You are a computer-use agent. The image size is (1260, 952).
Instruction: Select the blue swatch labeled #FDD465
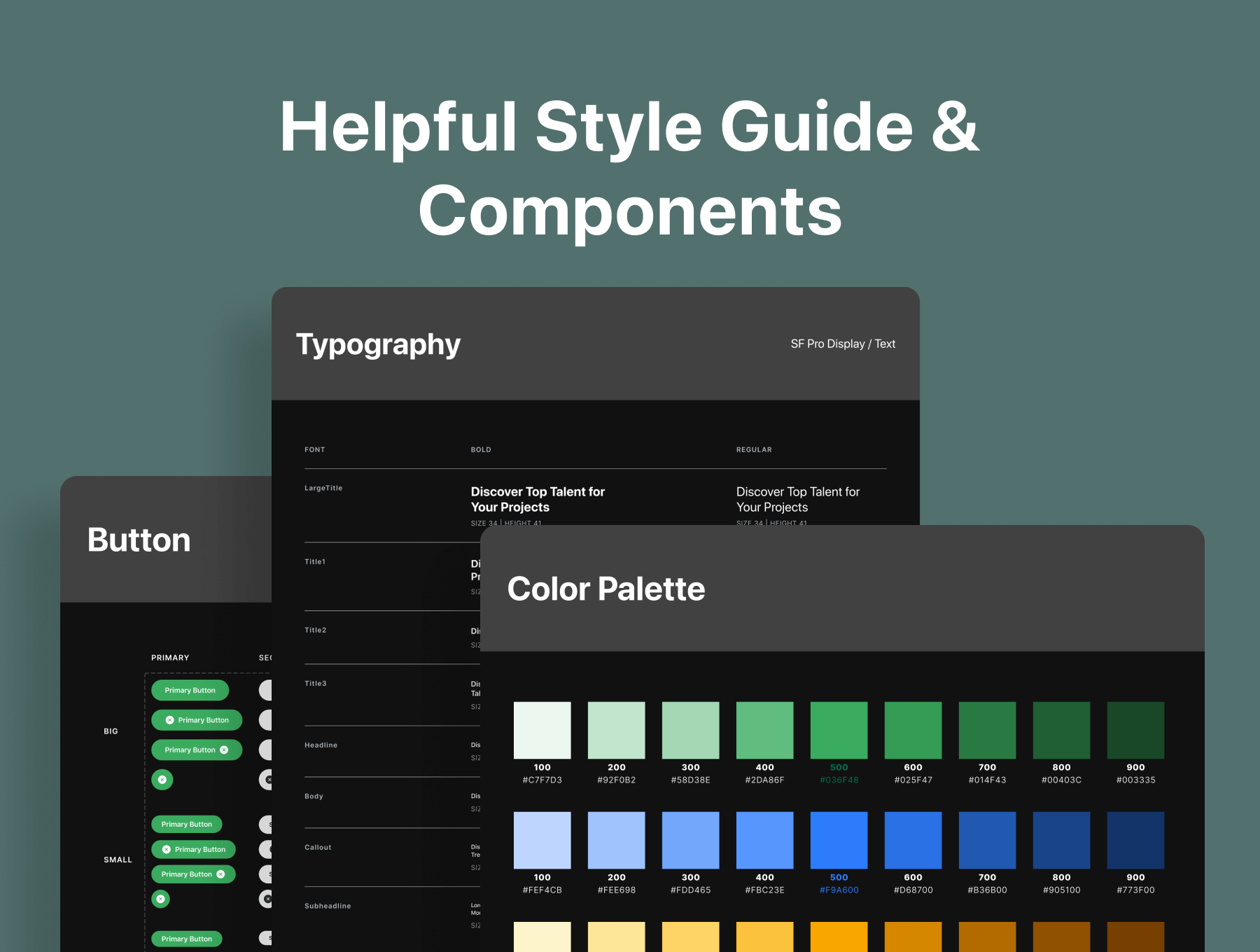(691, 840)
